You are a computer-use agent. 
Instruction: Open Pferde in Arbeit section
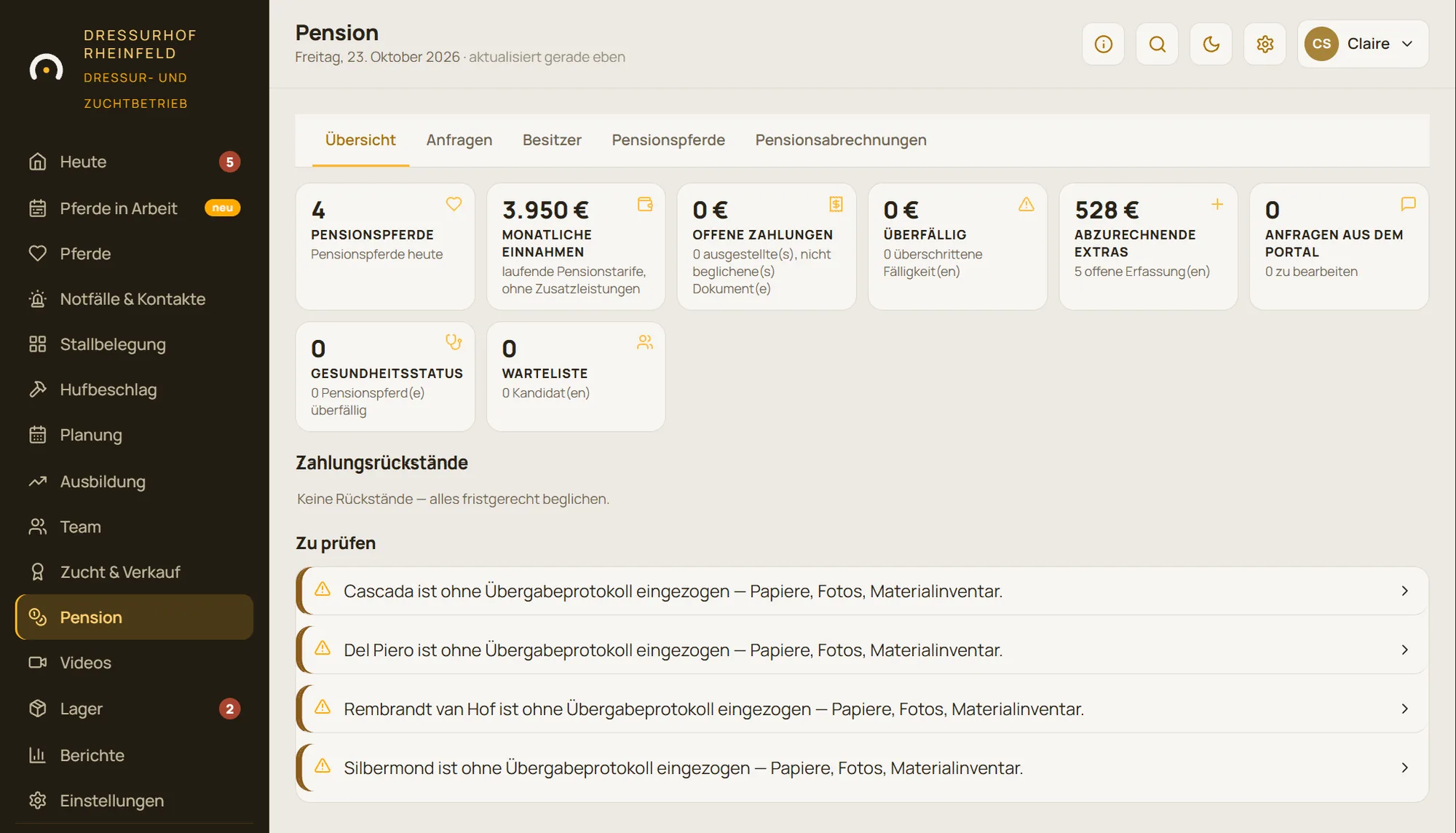(134, 208)
